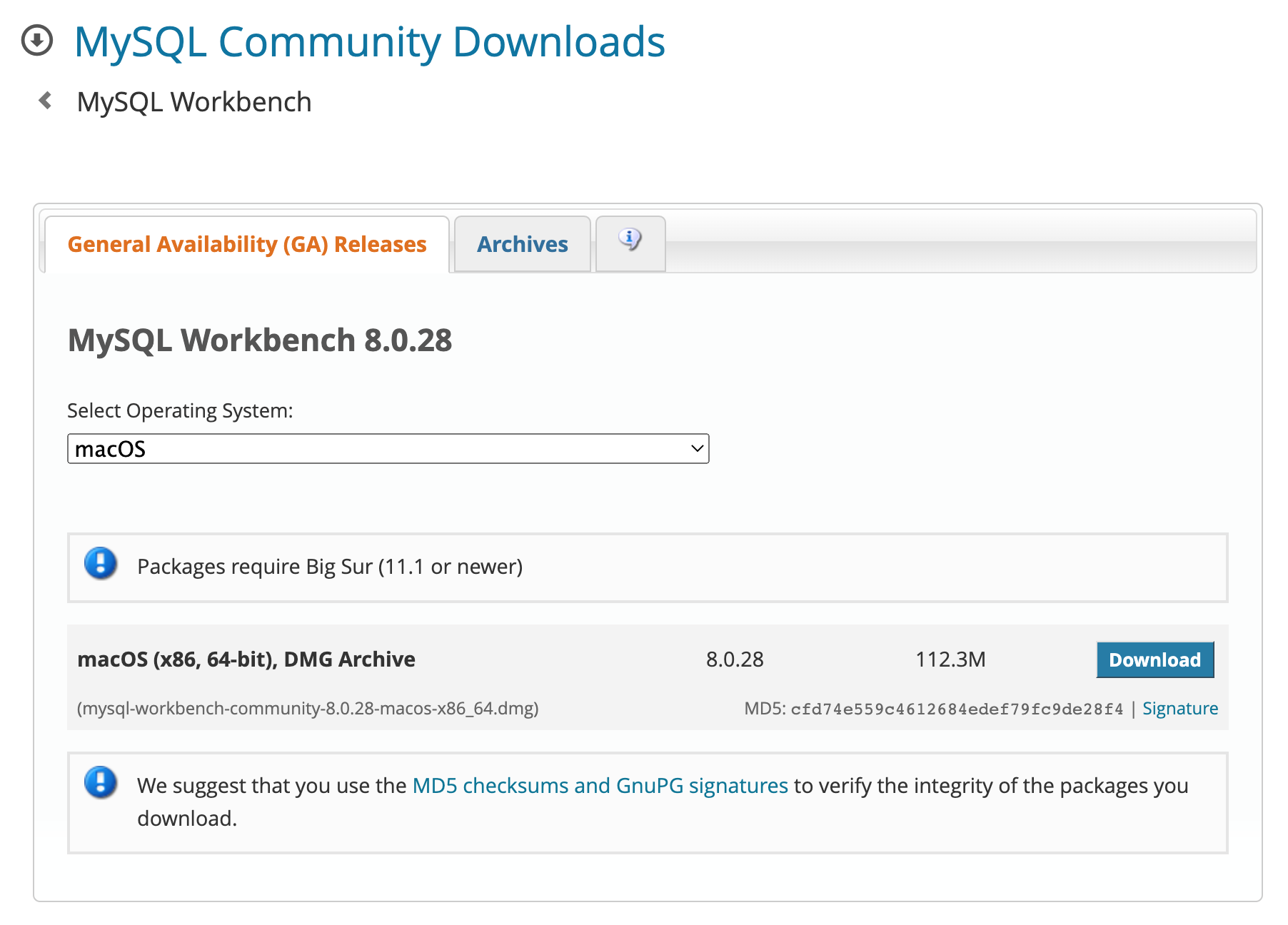Click the MySQL Workbench breadcrumb text
Screen dimensions: 1288x925
tap(194, 102)
